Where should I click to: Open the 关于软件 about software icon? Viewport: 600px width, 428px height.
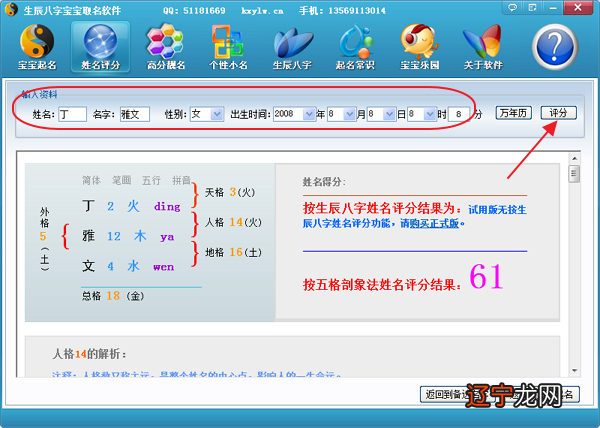coord(484,47)
